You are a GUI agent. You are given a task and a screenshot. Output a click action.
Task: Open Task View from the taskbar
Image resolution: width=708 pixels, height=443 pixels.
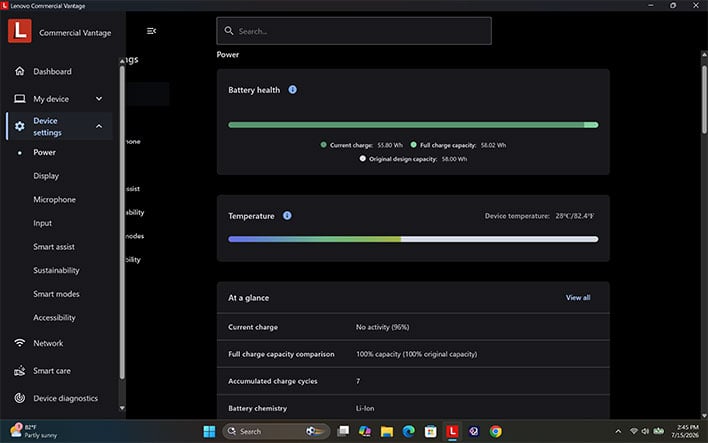tap(343, 431)
